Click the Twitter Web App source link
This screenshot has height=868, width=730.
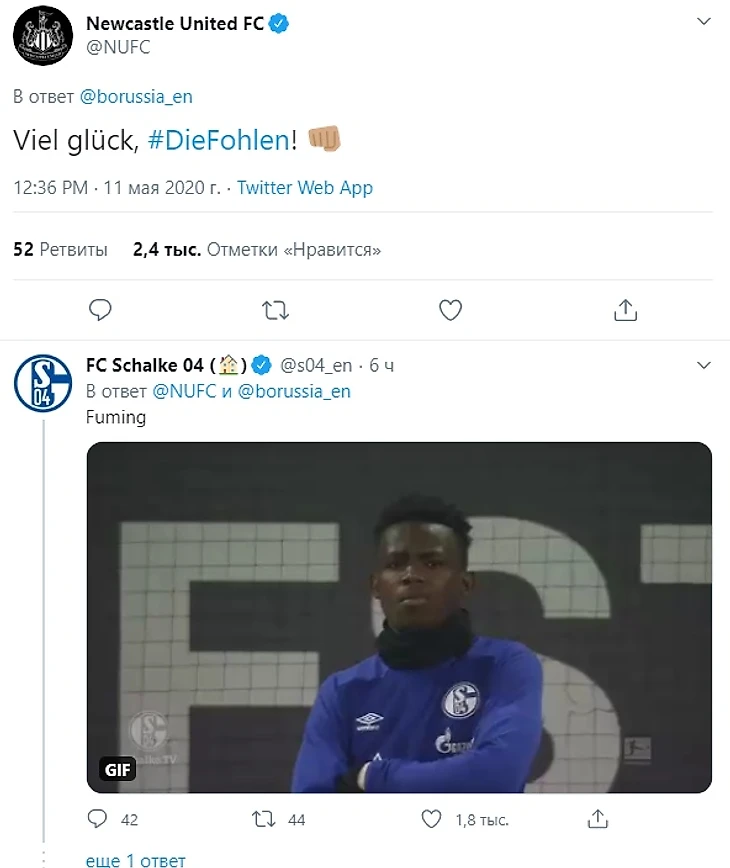point(305,188)
